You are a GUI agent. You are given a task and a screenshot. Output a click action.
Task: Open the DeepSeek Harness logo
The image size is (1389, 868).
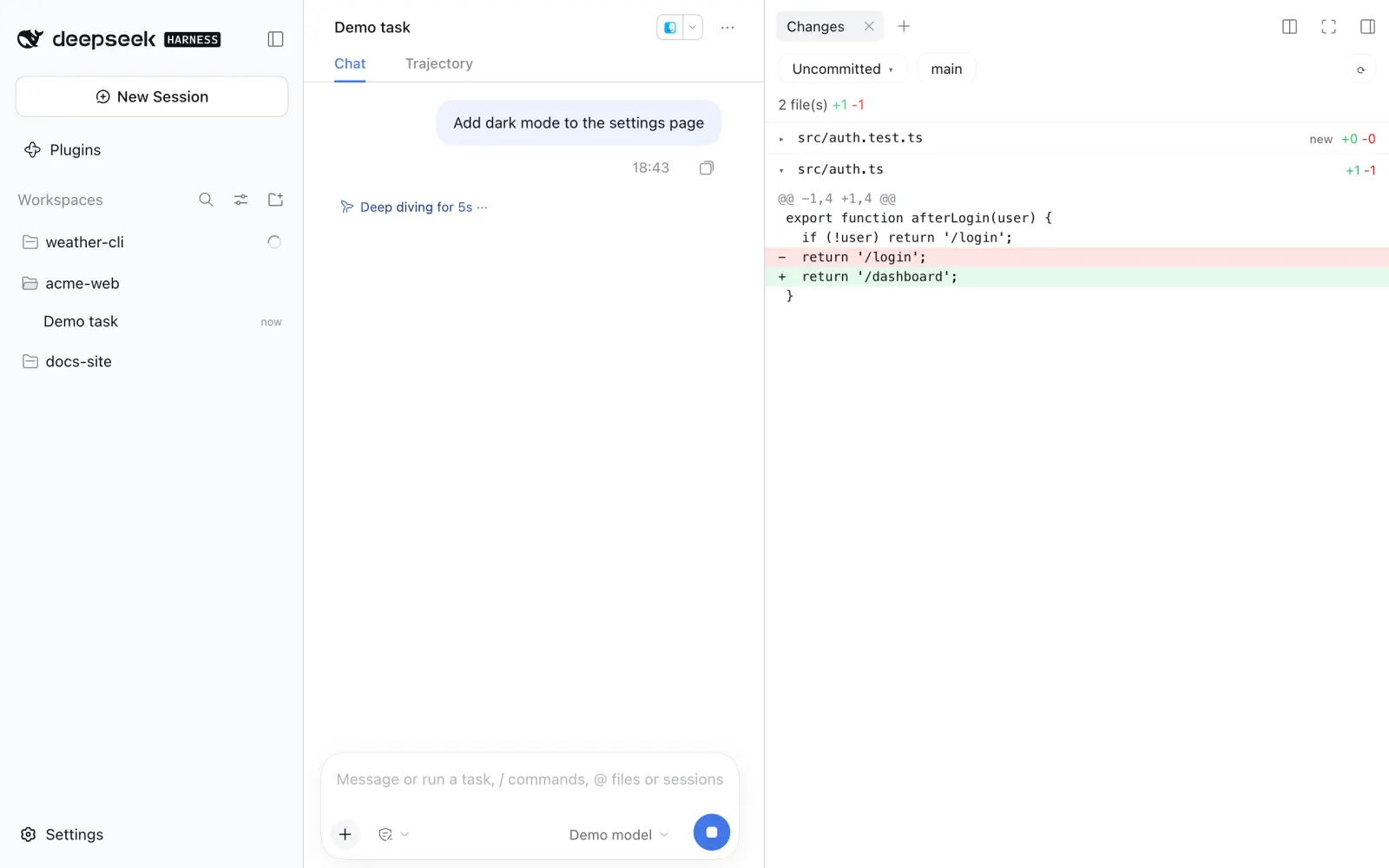[x=119, y=39]
